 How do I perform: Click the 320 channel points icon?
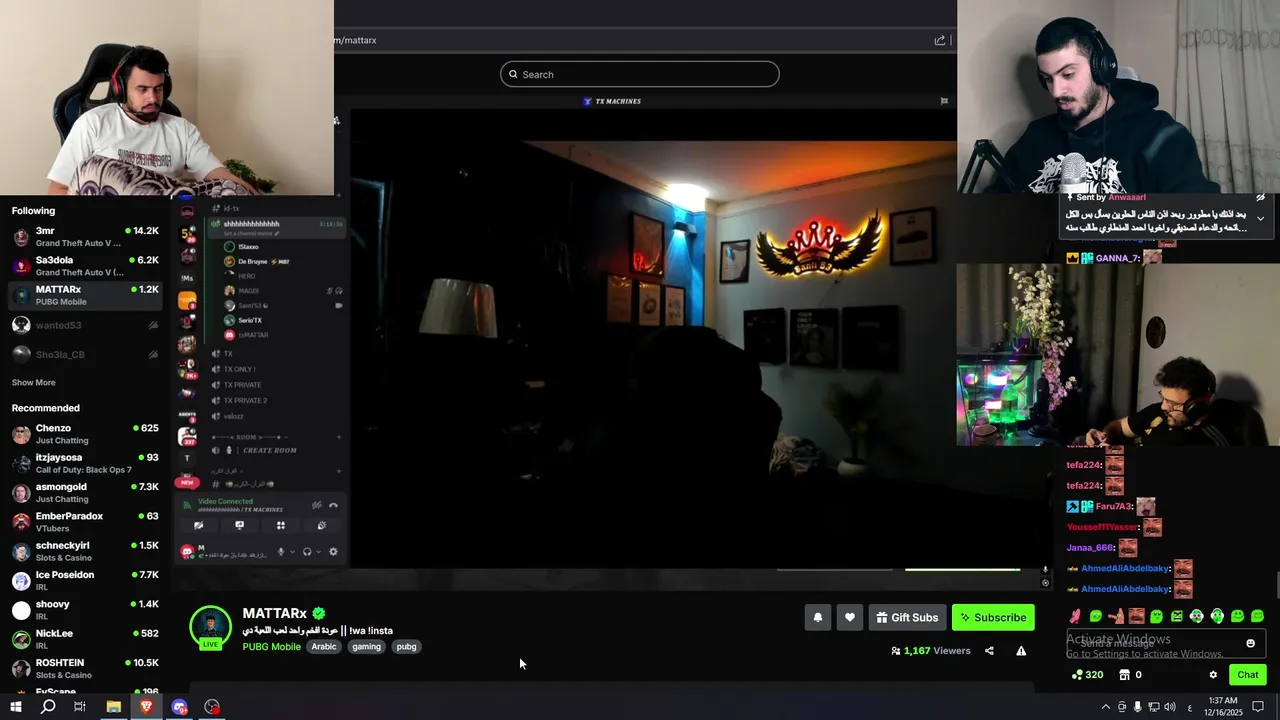click(x=1077, y=675)
